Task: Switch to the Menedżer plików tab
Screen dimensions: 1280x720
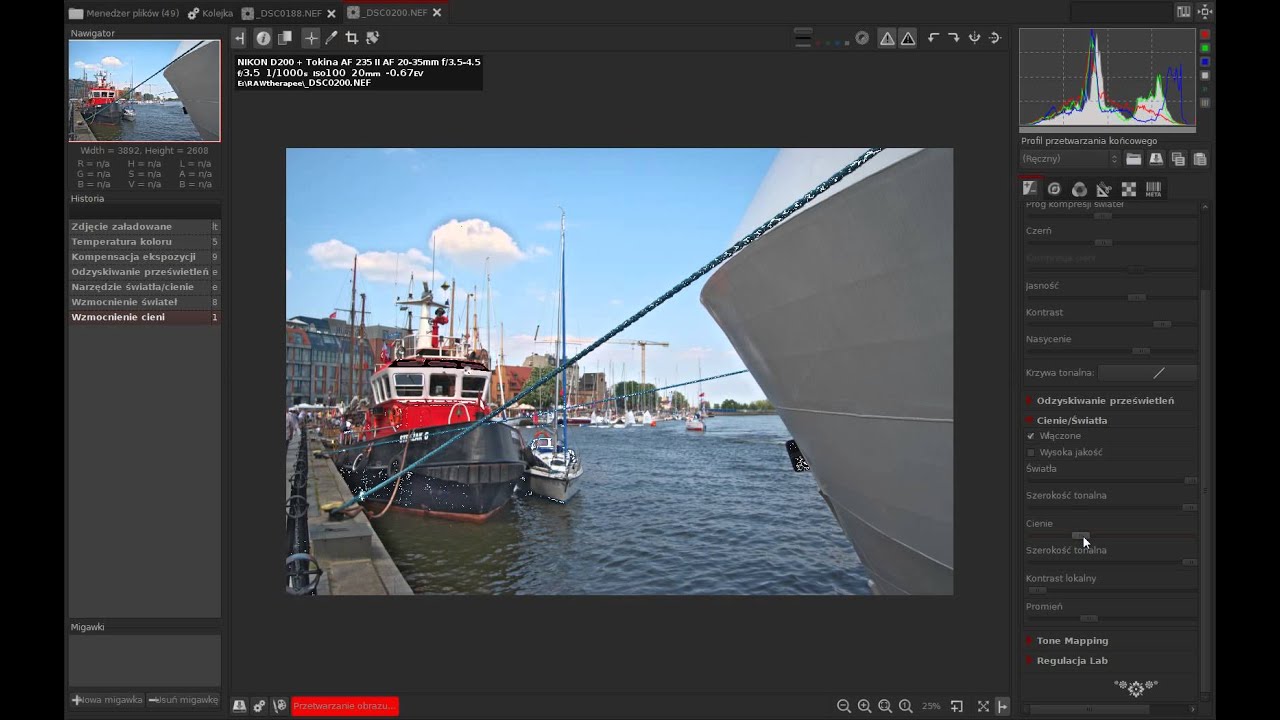Action: [124, 13]
